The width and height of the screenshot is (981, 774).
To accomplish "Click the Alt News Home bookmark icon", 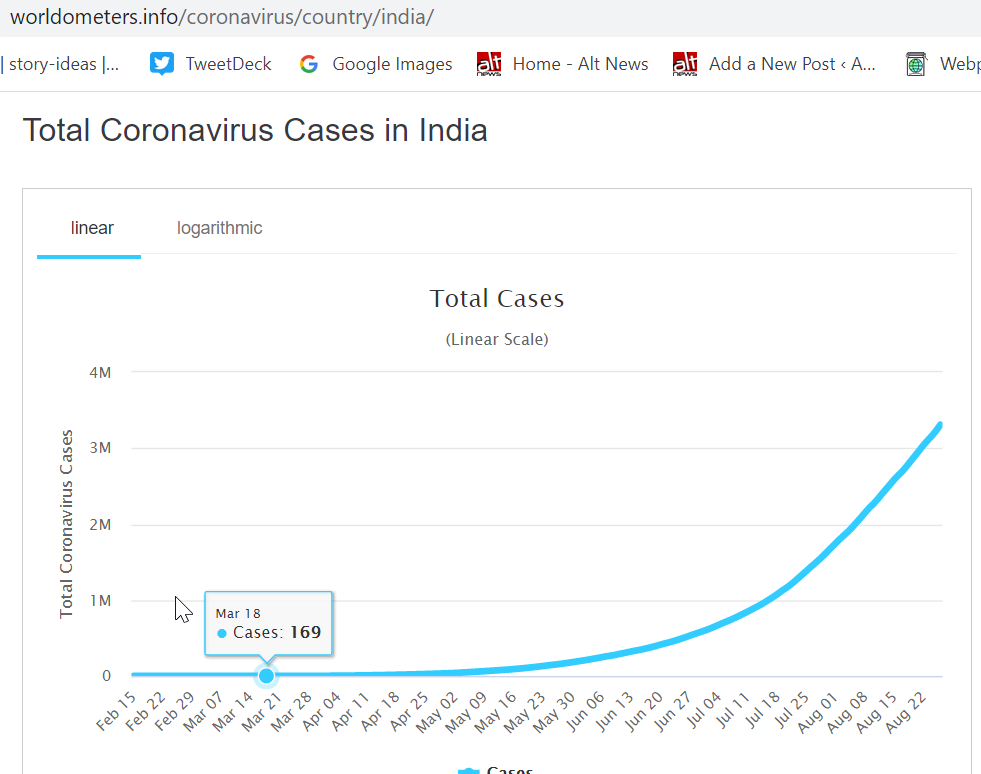I will 489,64.
